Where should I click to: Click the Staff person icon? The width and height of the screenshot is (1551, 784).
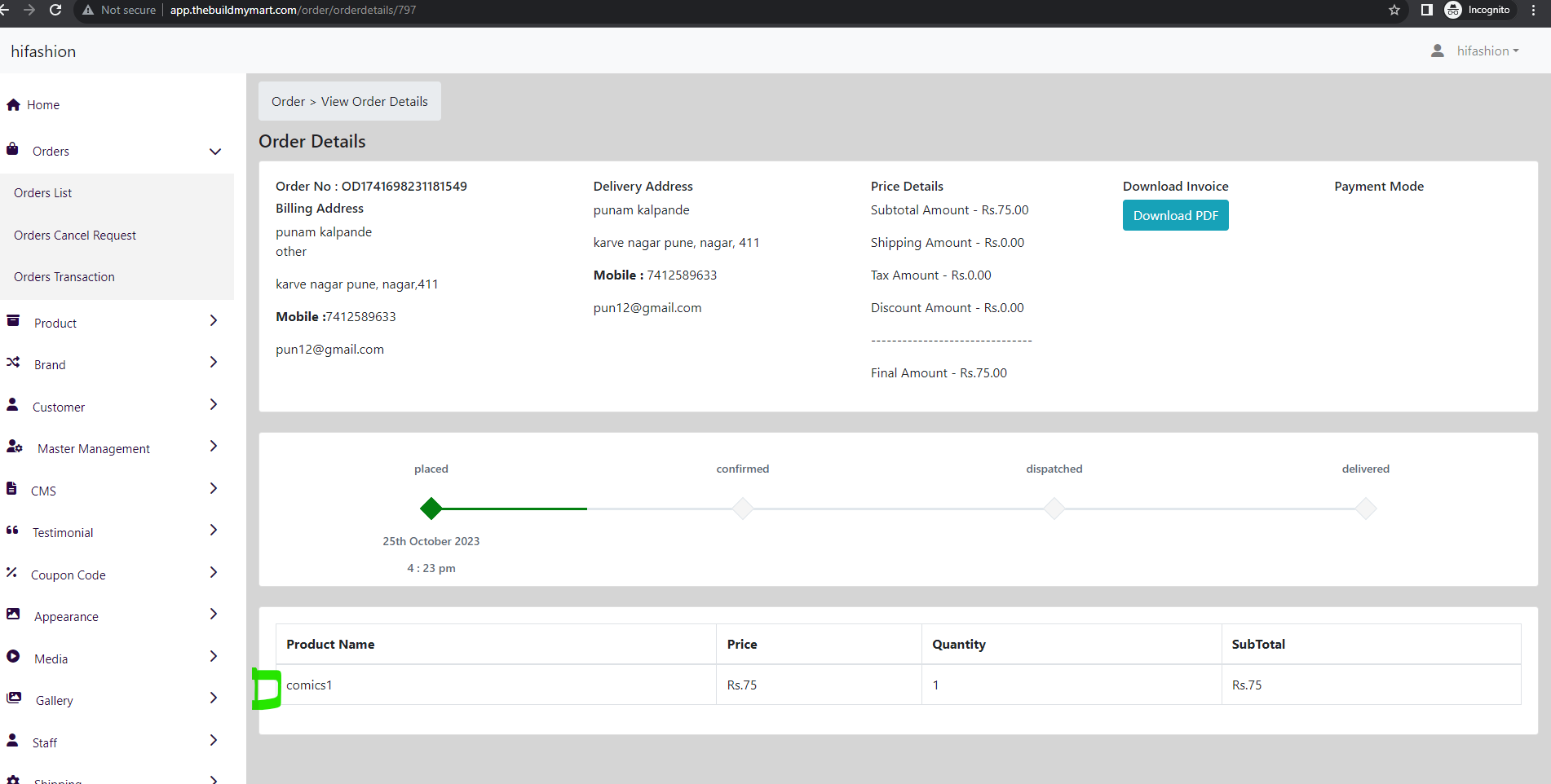[12, 740]
